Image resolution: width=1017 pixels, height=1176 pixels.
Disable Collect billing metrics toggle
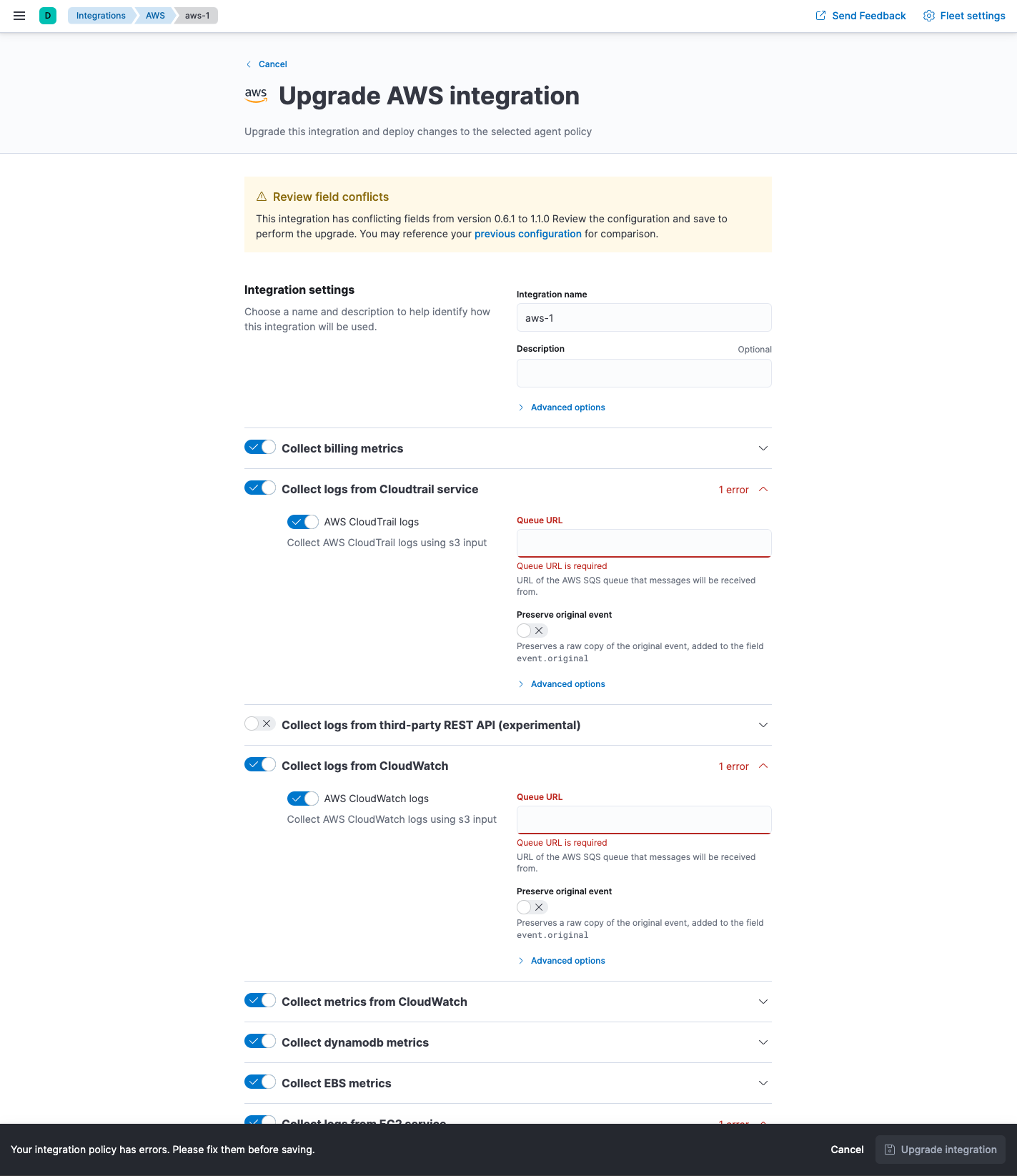point(260,448)
